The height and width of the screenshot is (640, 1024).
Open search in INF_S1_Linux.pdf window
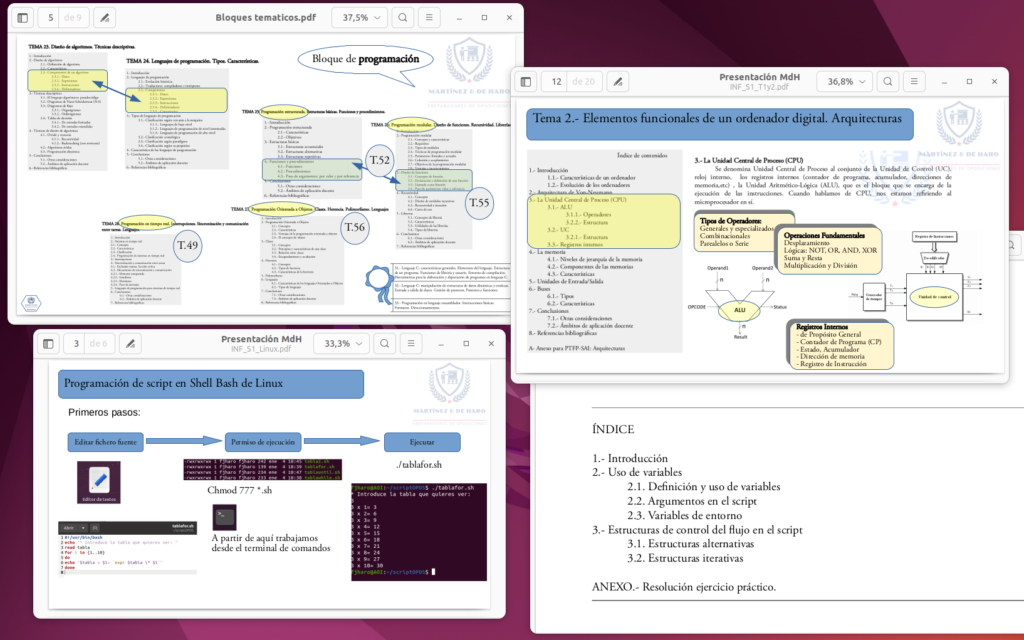(x=385, y=344)
